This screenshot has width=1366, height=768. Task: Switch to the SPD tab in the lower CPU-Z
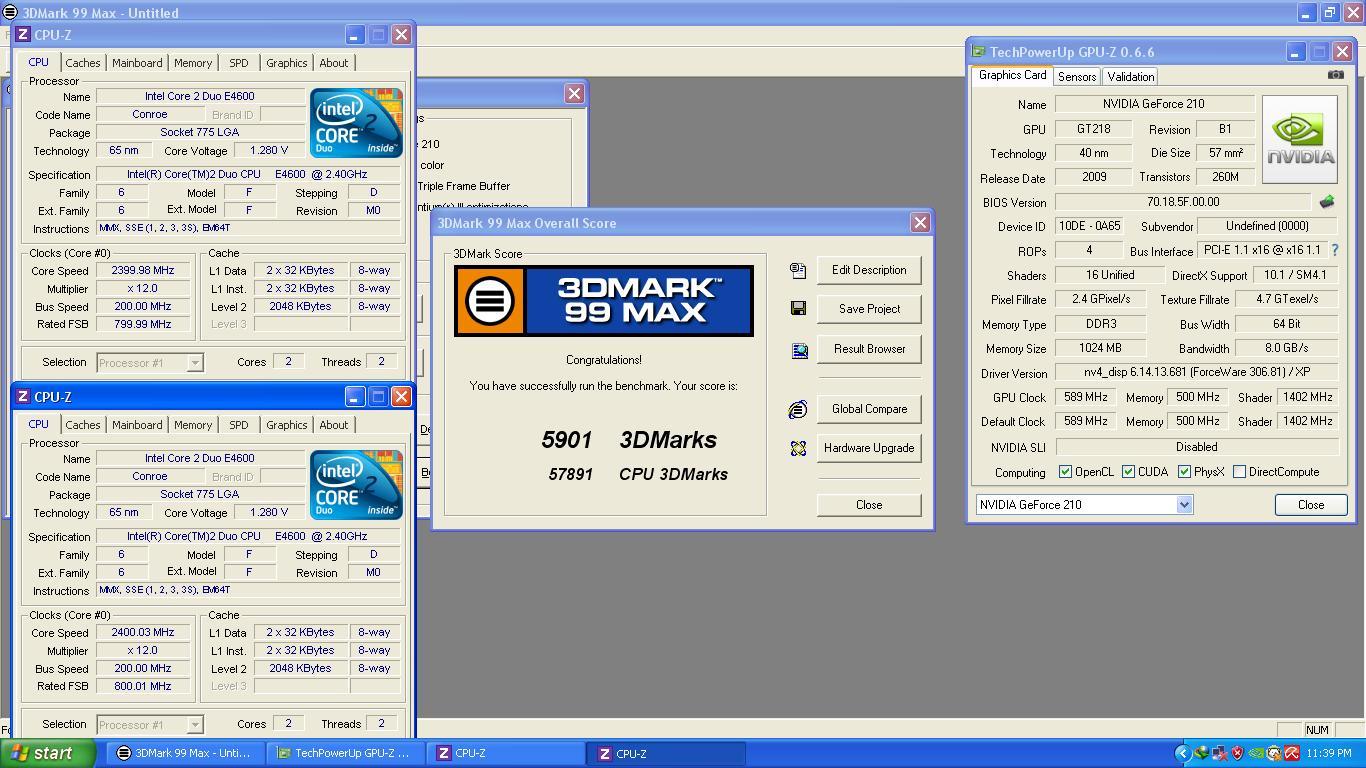pyautogui.click(x=238, y=425)
